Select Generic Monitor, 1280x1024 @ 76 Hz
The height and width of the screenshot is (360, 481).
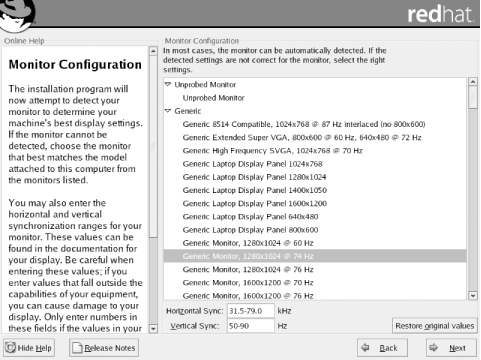pyautogui.click(x=315, y=269)
